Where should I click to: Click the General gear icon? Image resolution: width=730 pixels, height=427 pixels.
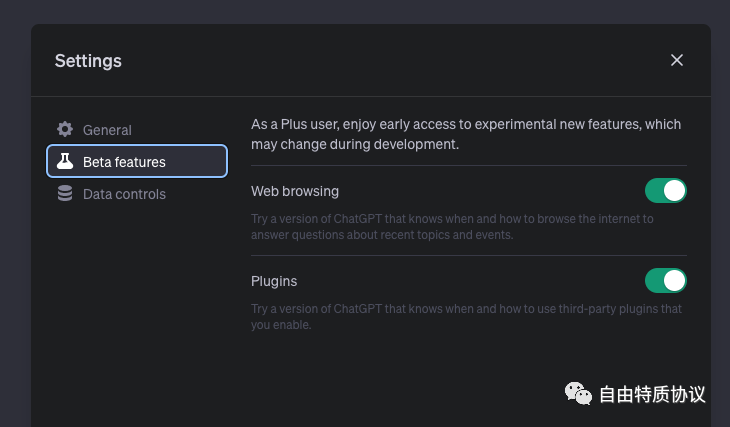click(65, 129)
